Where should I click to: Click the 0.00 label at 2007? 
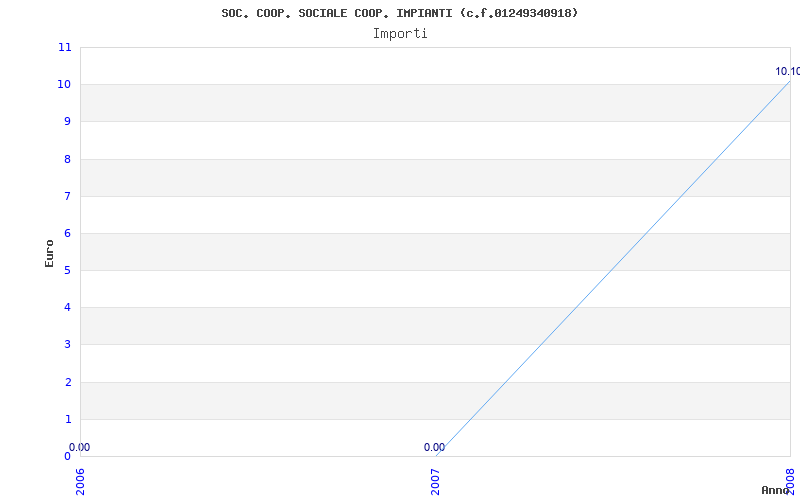[434, 447]
